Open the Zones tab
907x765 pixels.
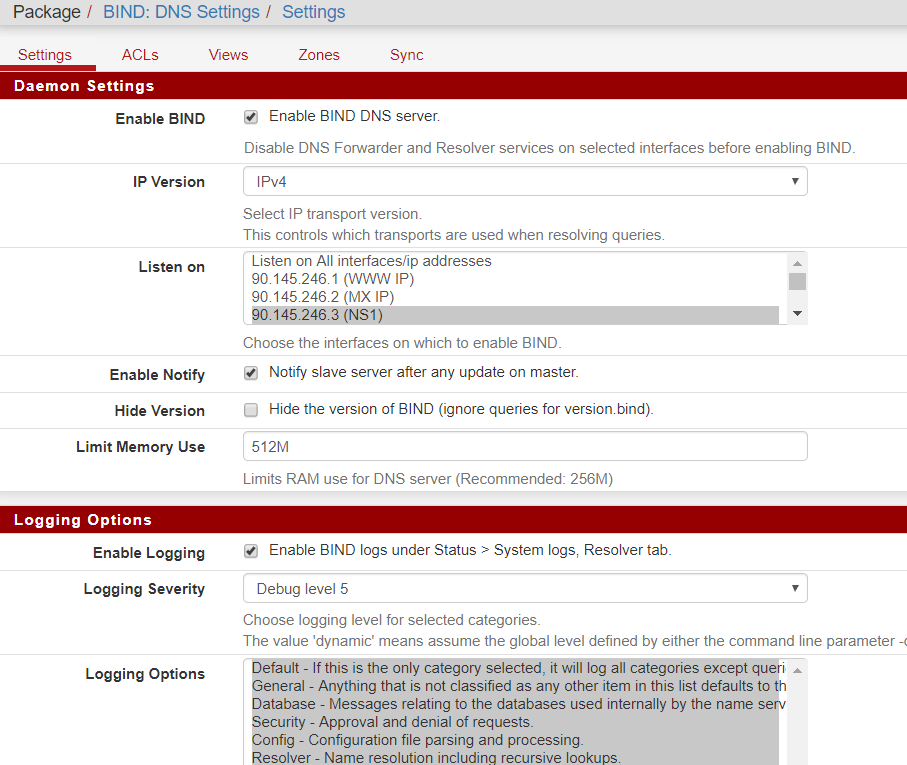coord(319,55)
